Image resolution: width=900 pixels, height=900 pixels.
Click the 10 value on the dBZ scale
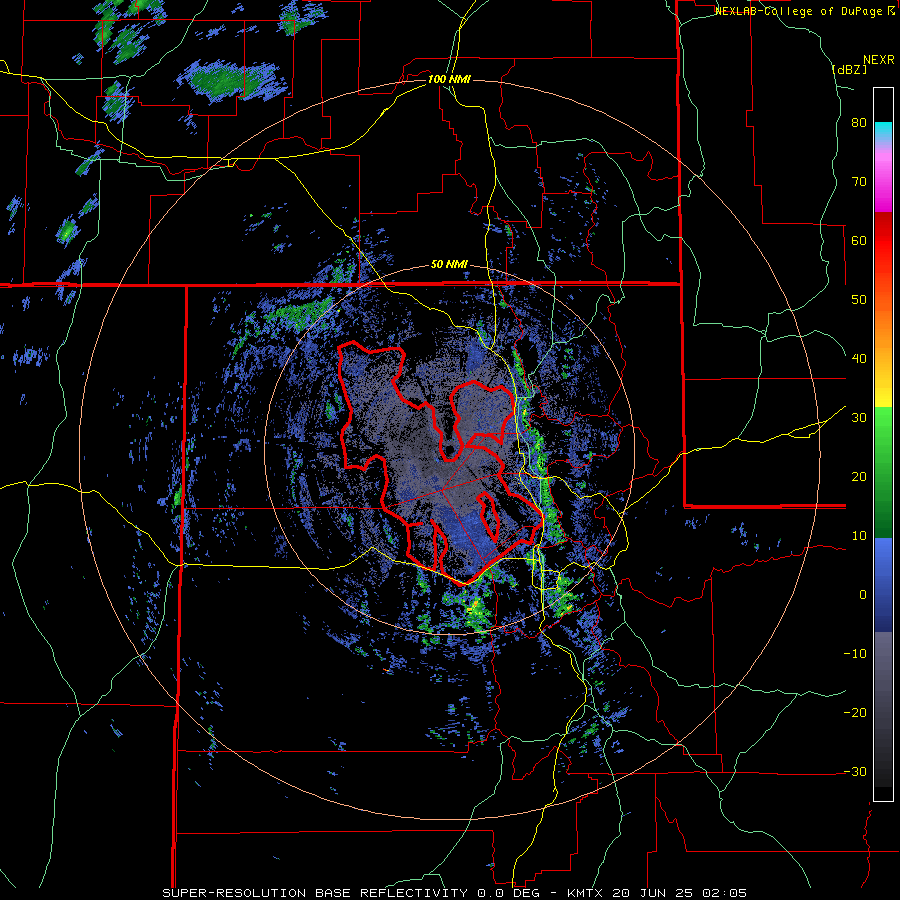point(859,536)
